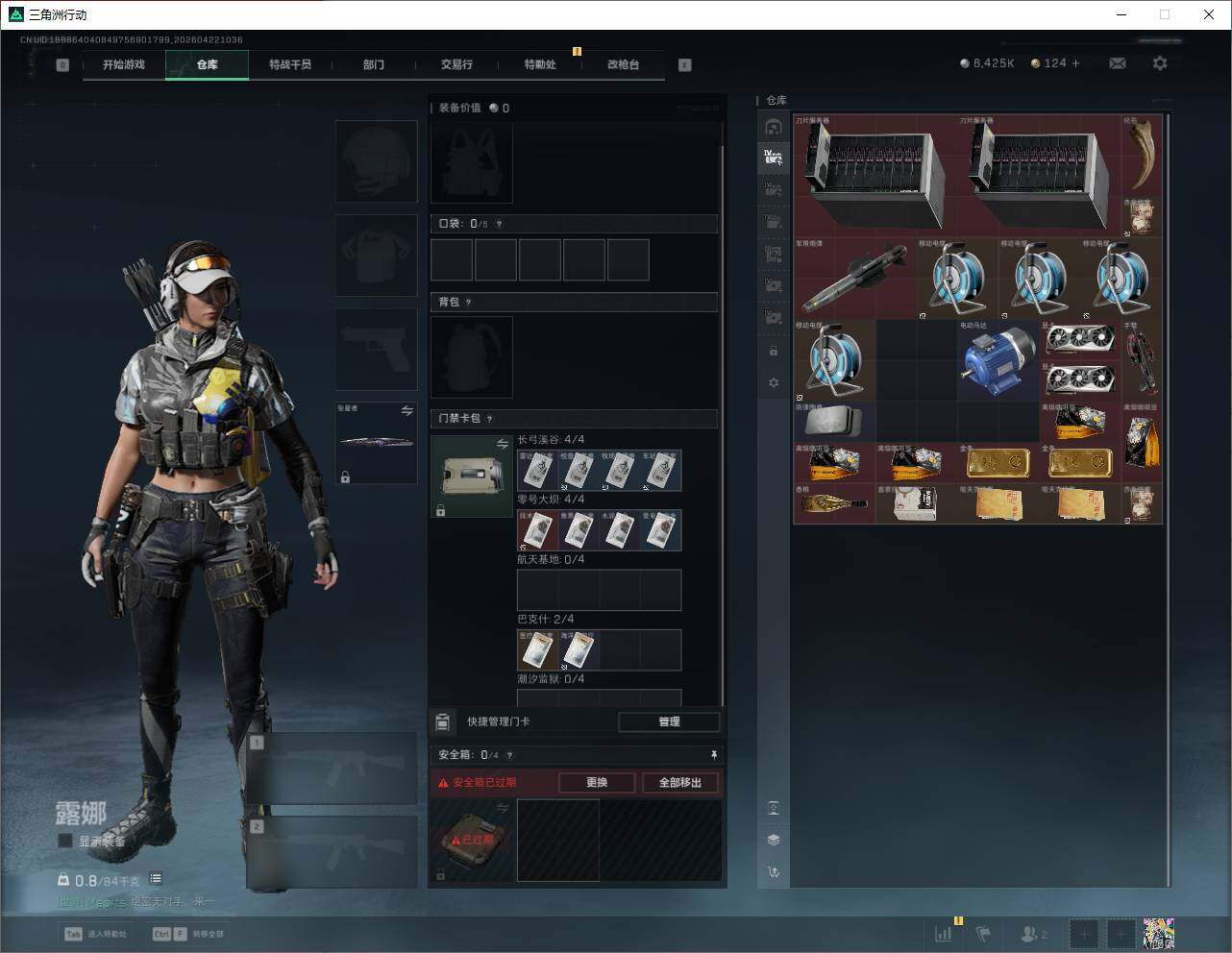1232x953 pixels.
Task: Toggle the 显示装备 checkbox
Action: click(x=65, y=841)
